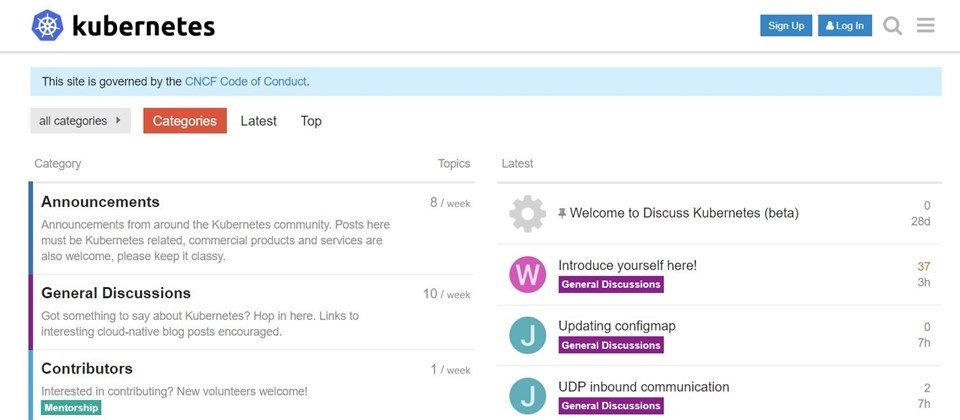Open the Updating configmap topic
This screenshot has height=420, width=960.
coord(617,326)
